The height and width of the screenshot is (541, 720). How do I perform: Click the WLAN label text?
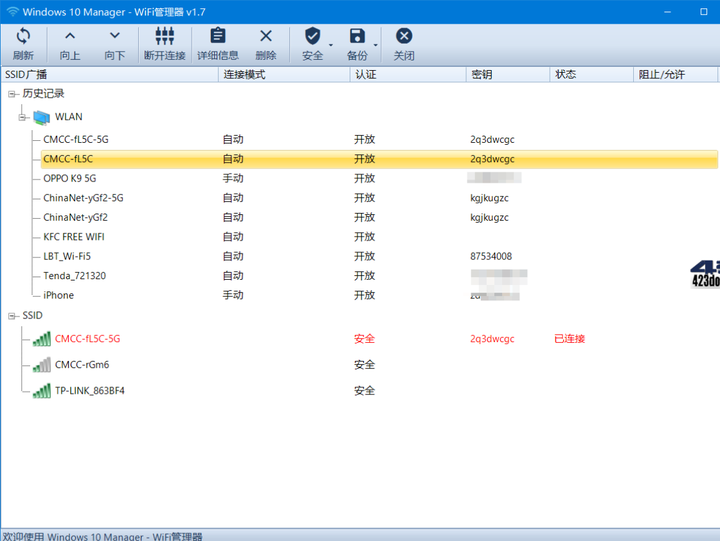69,117
